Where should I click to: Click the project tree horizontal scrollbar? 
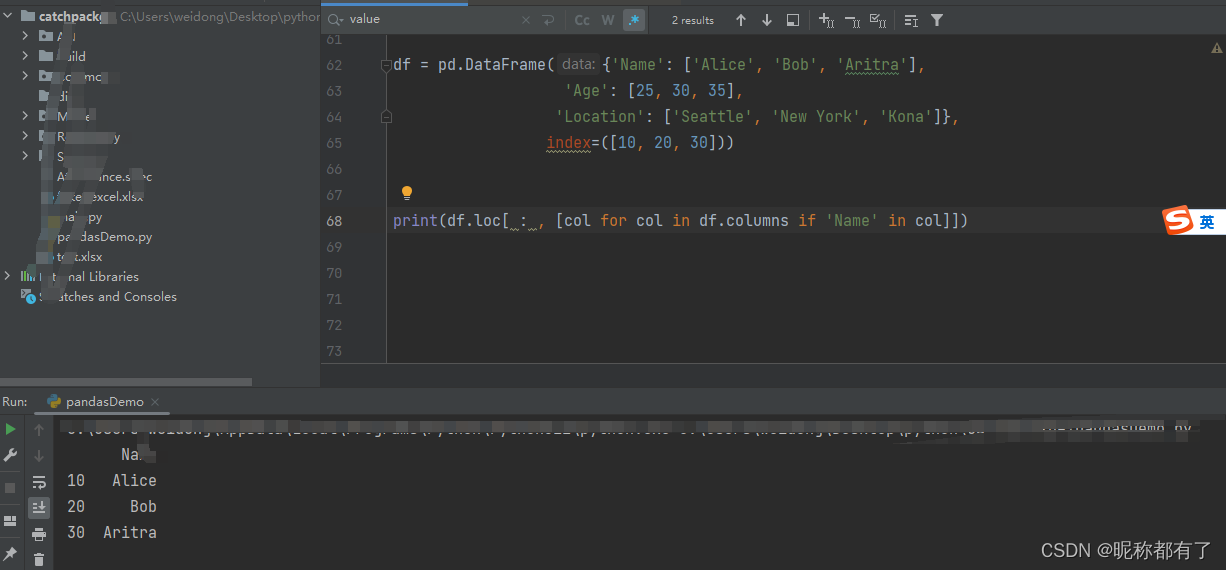(126, 381)
